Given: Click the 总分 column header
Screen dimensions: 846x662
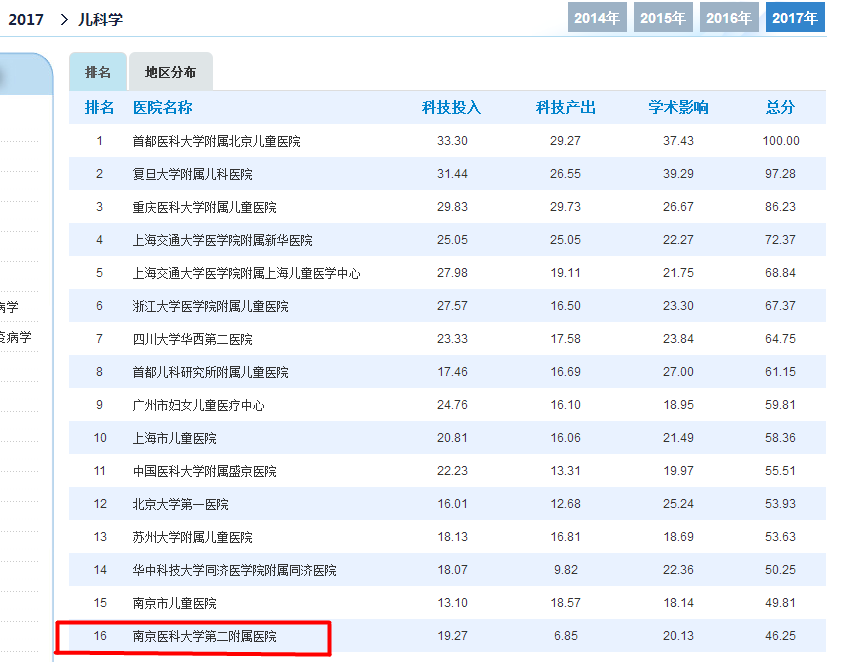Looking at the screenshot, I should [780, 107].
